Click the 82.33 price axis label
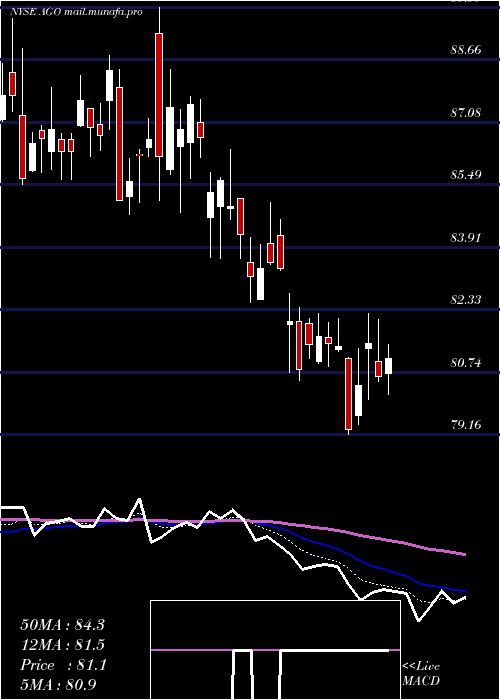Viewport: 500px width, 700px height. click(466, 299)
